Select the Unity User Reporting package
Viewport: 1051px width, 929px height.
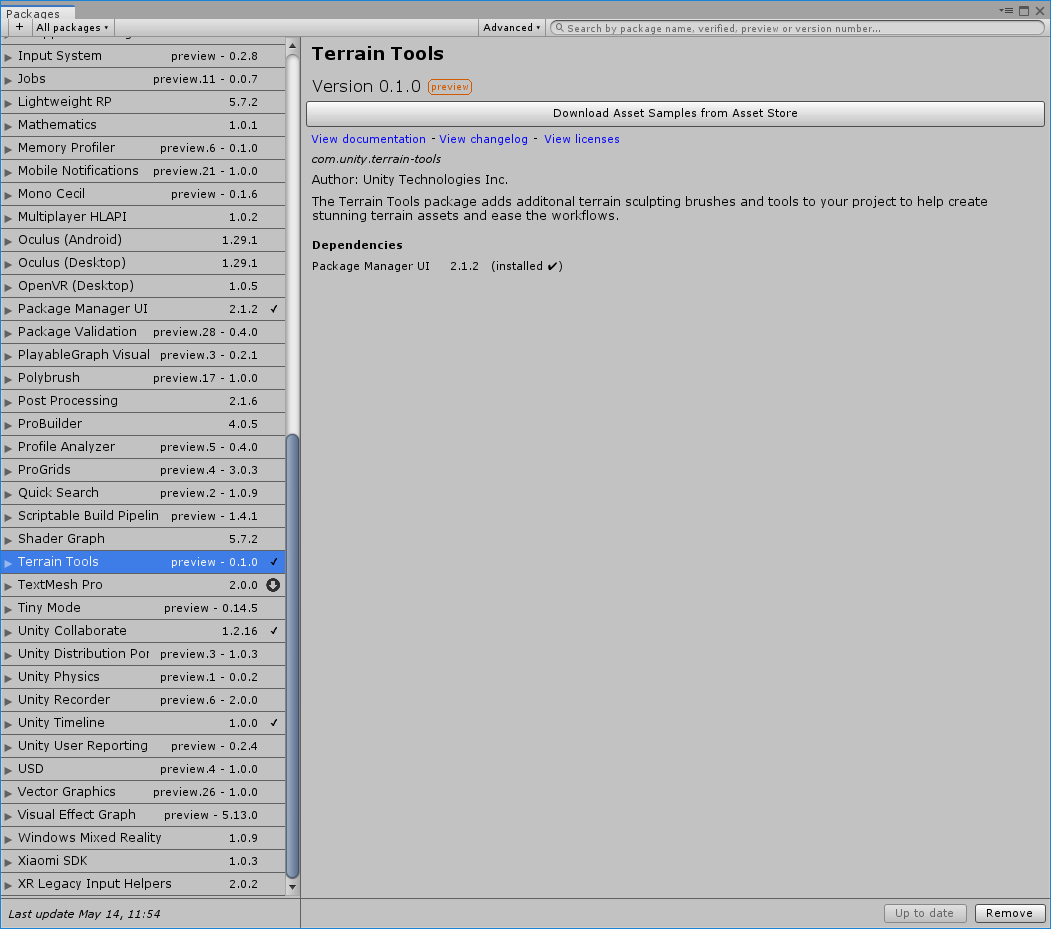point(143,746)
